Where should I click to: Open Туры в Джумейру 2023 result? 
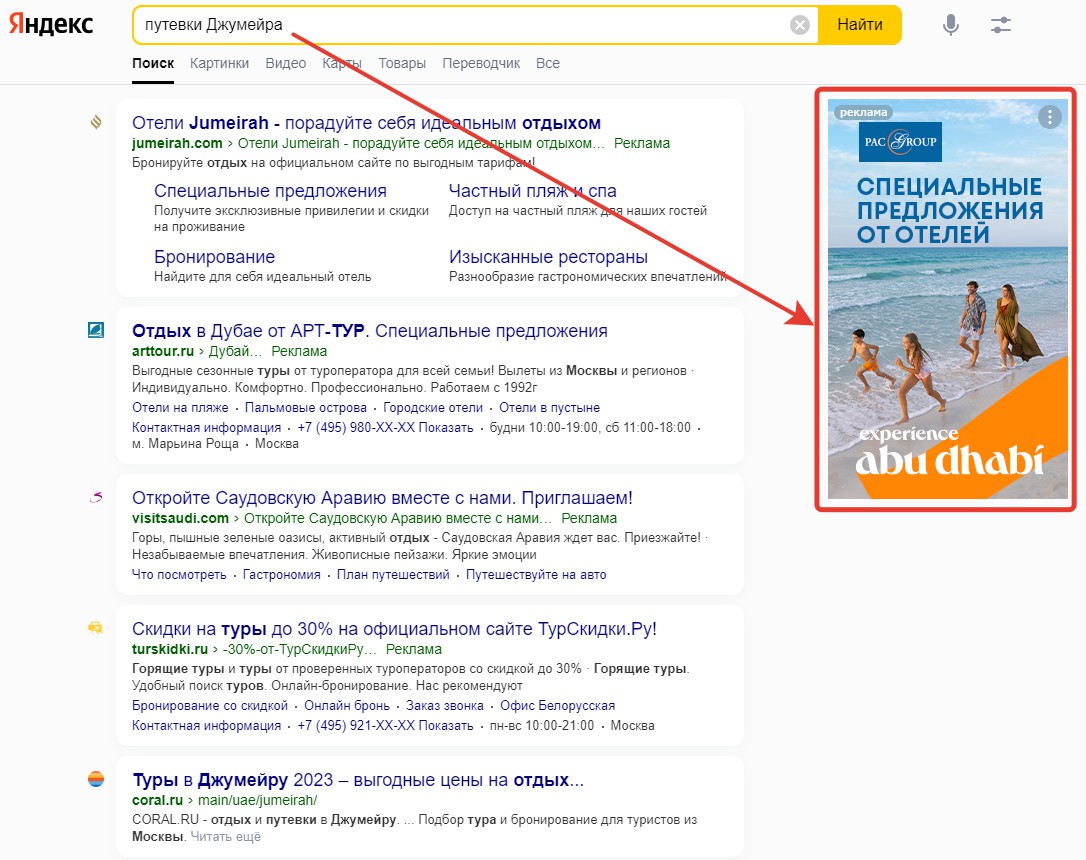(358, 780)
